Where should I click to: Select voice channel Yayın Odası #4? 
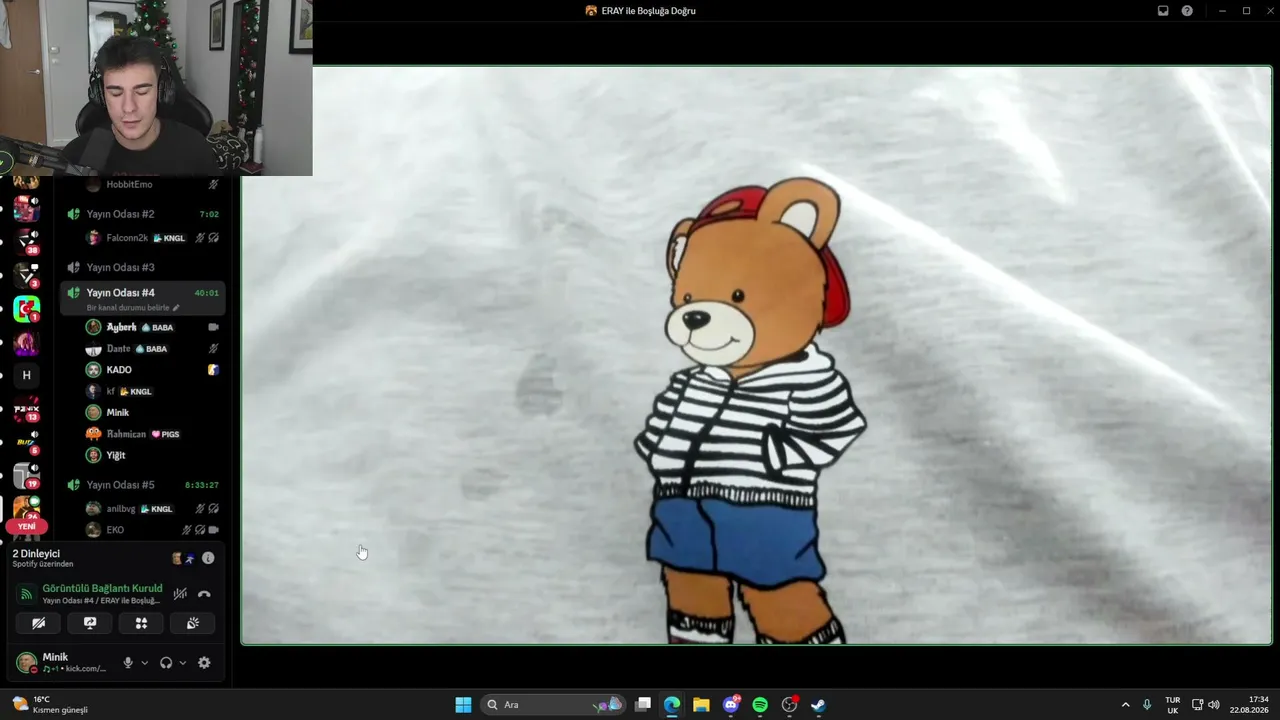coord(143,297)
